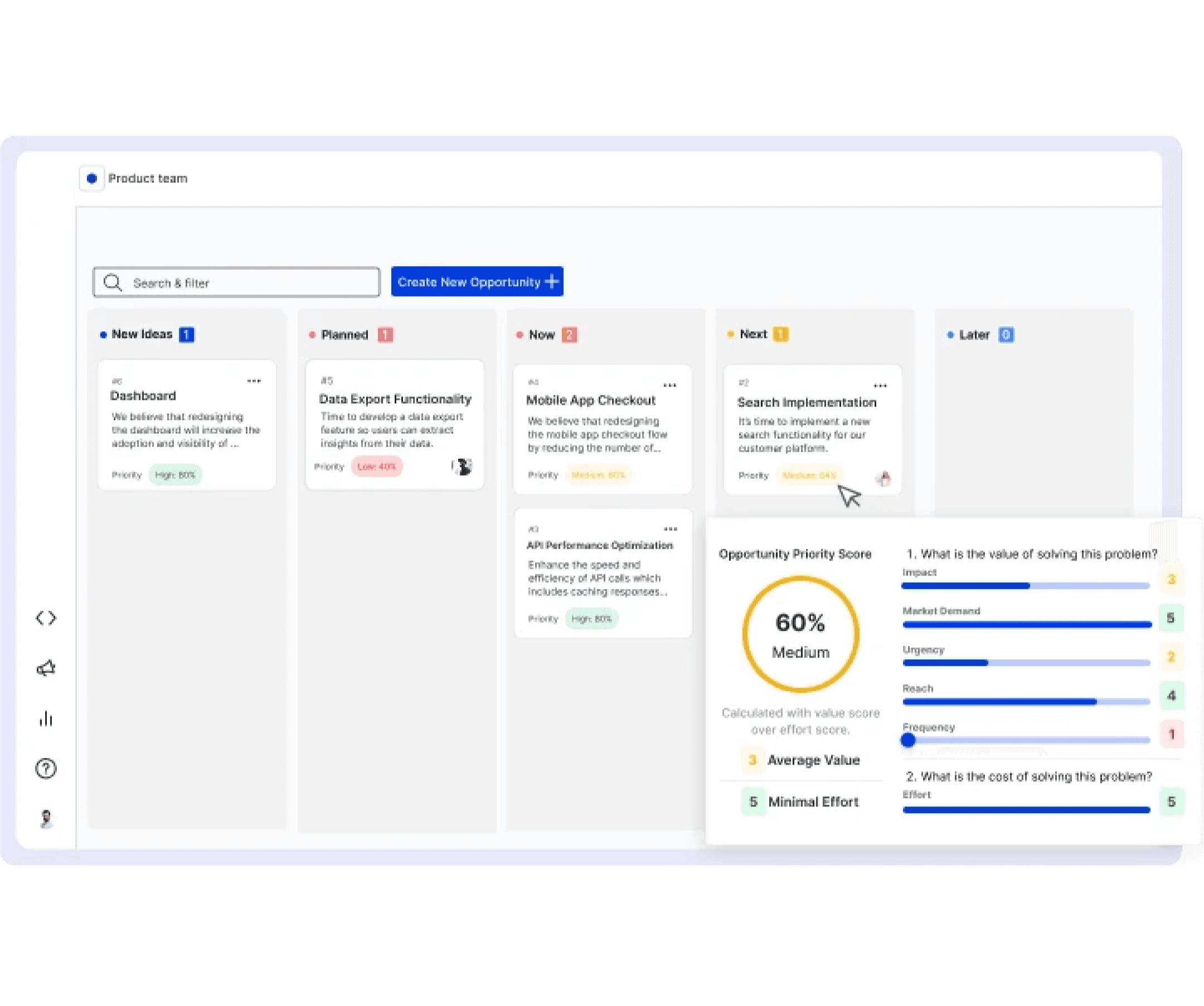Image resolution: width=1204 pixels, height=1006 pixels.
Task: Open the code embed icon in sidebar
Action: coord(46,618)
